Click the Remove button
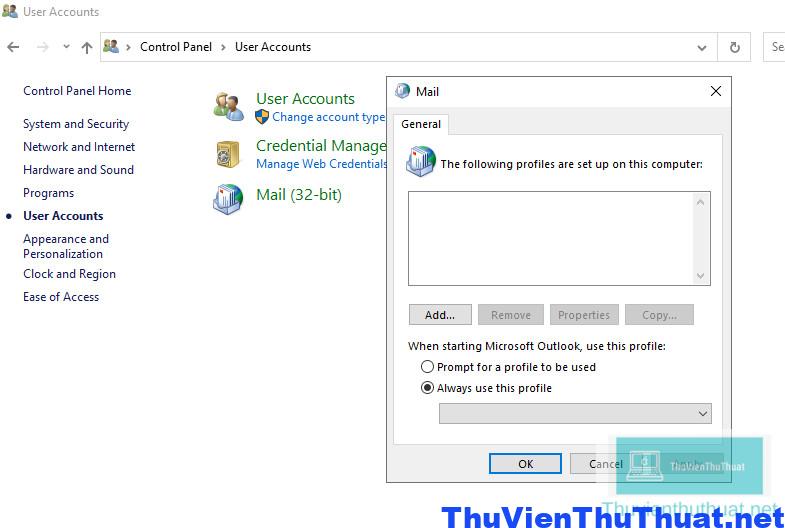 point(511,315)
